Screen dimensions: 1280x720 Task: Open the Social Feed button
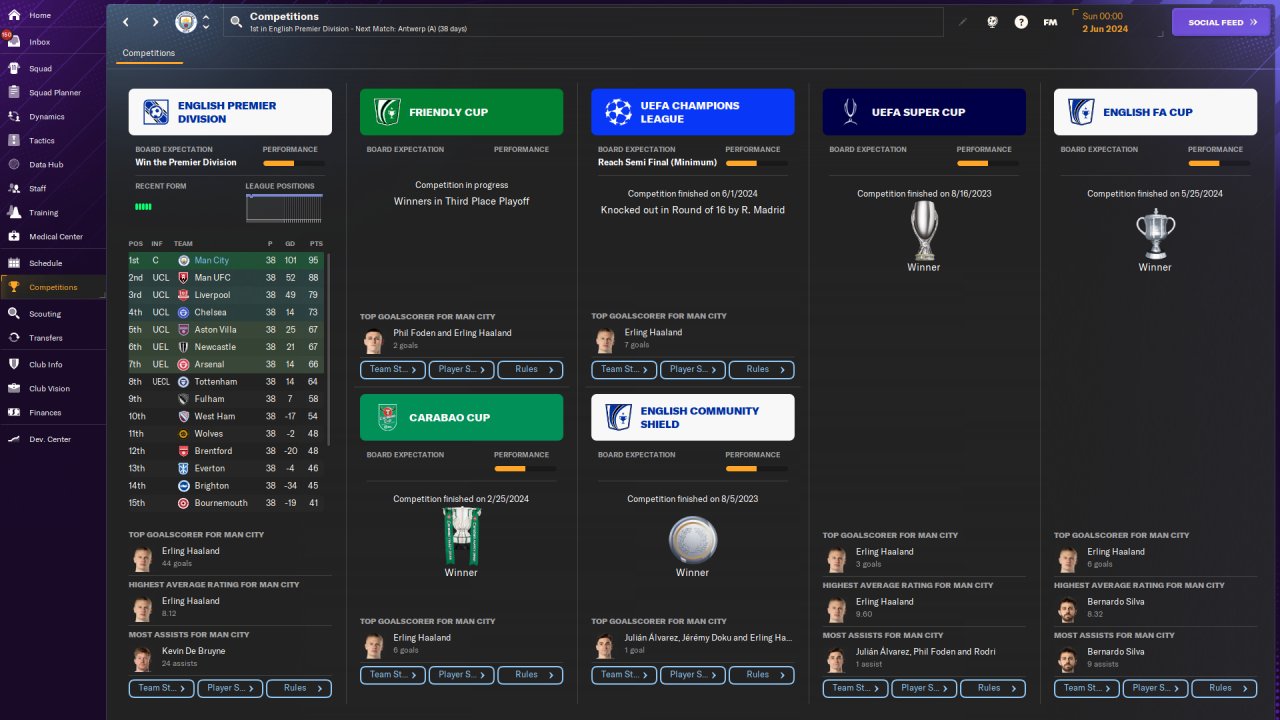pos(1221,22)
